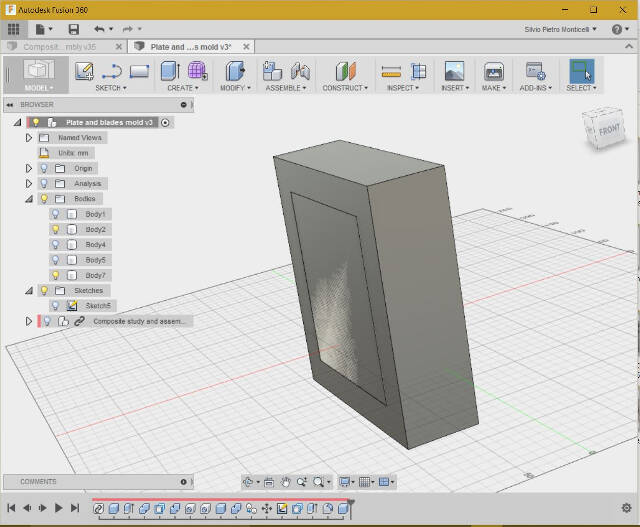Jump to timeline beginning
Image resolution: width=640 pixels, height=527 pixels.
click(x=11, y=508)
